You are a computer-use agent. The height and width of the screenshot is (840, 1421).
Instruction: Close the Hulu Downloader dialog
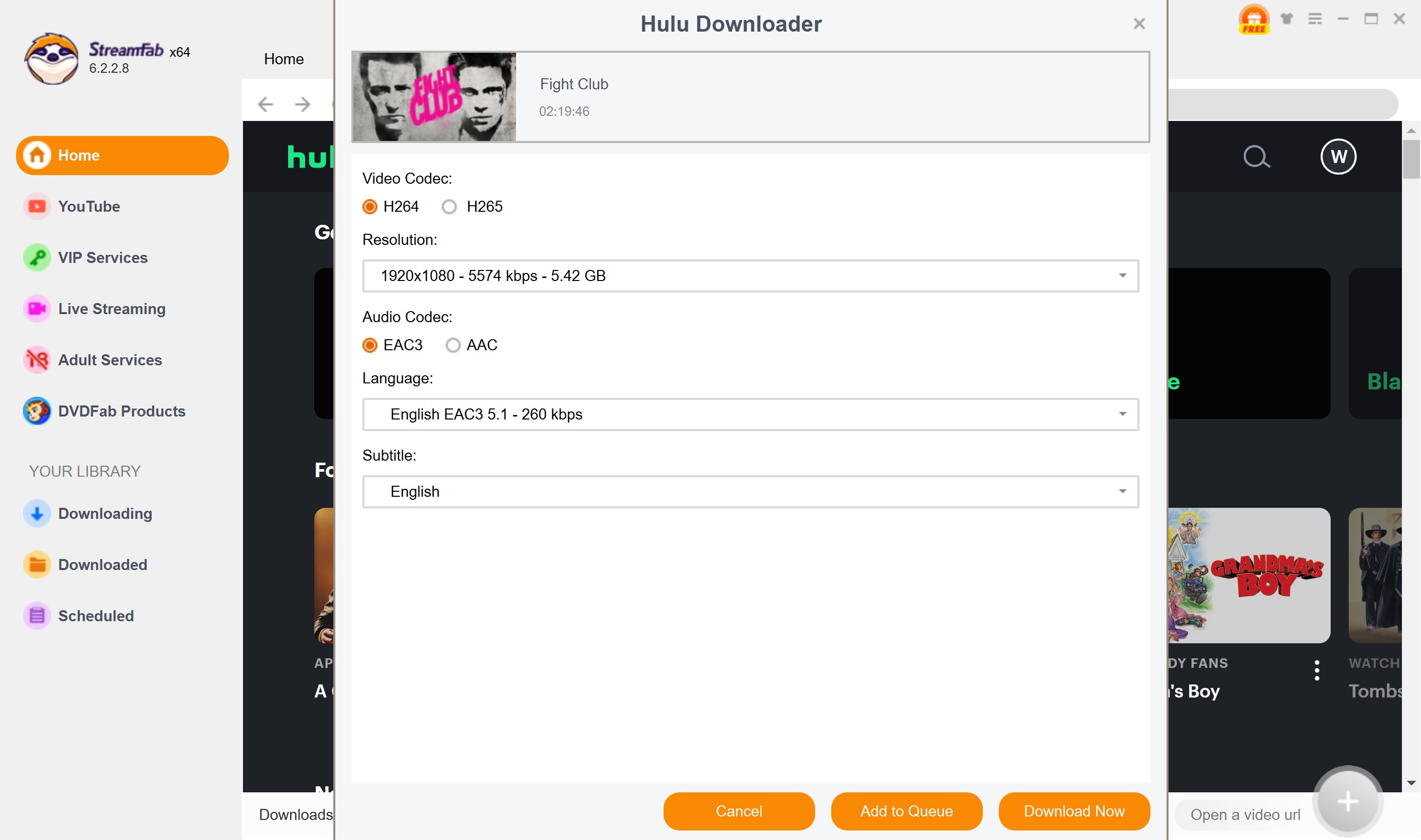pyautogui.click(x=1139, y=24)
